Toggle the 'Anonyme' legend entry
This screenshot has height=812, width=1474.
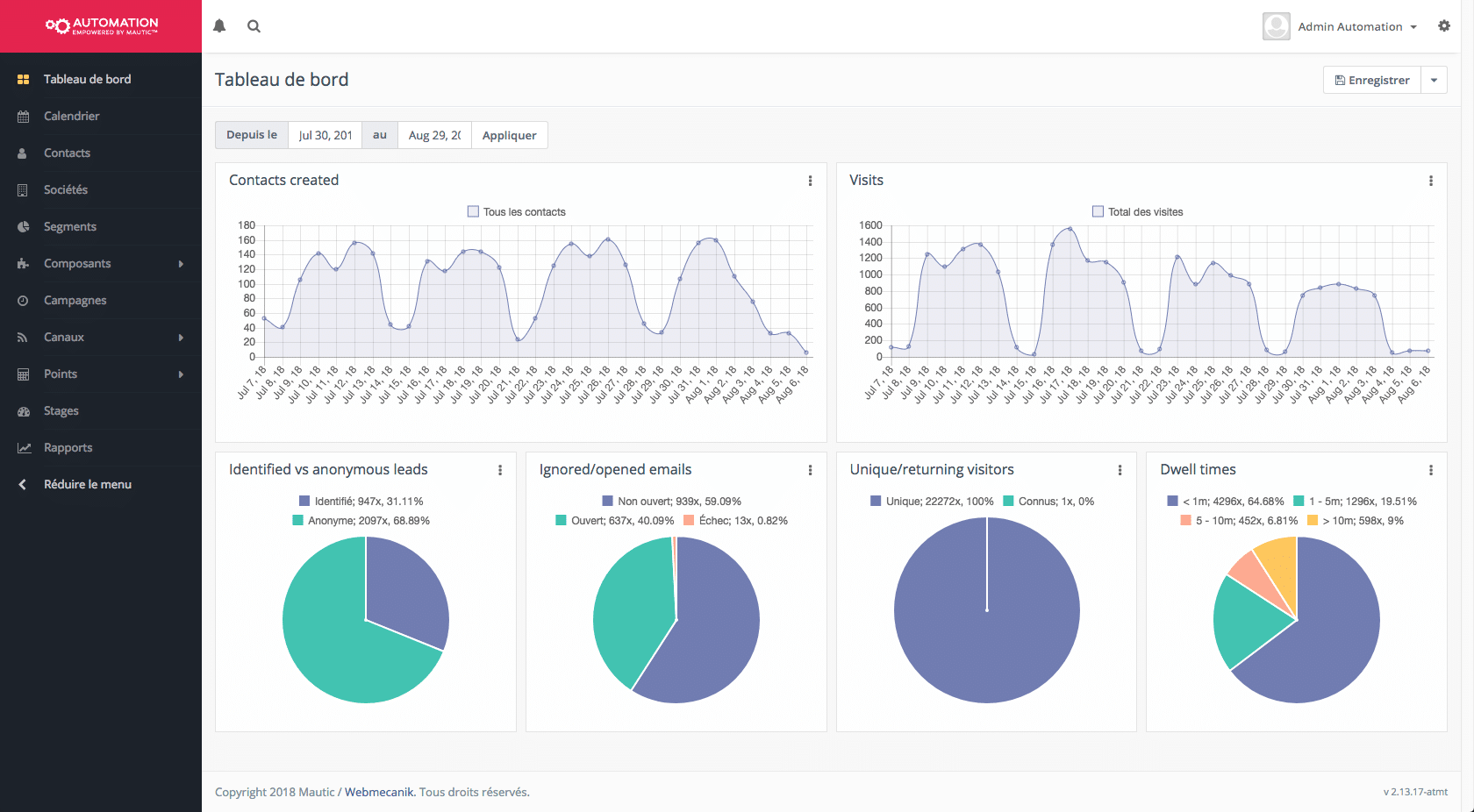[361, 521]
